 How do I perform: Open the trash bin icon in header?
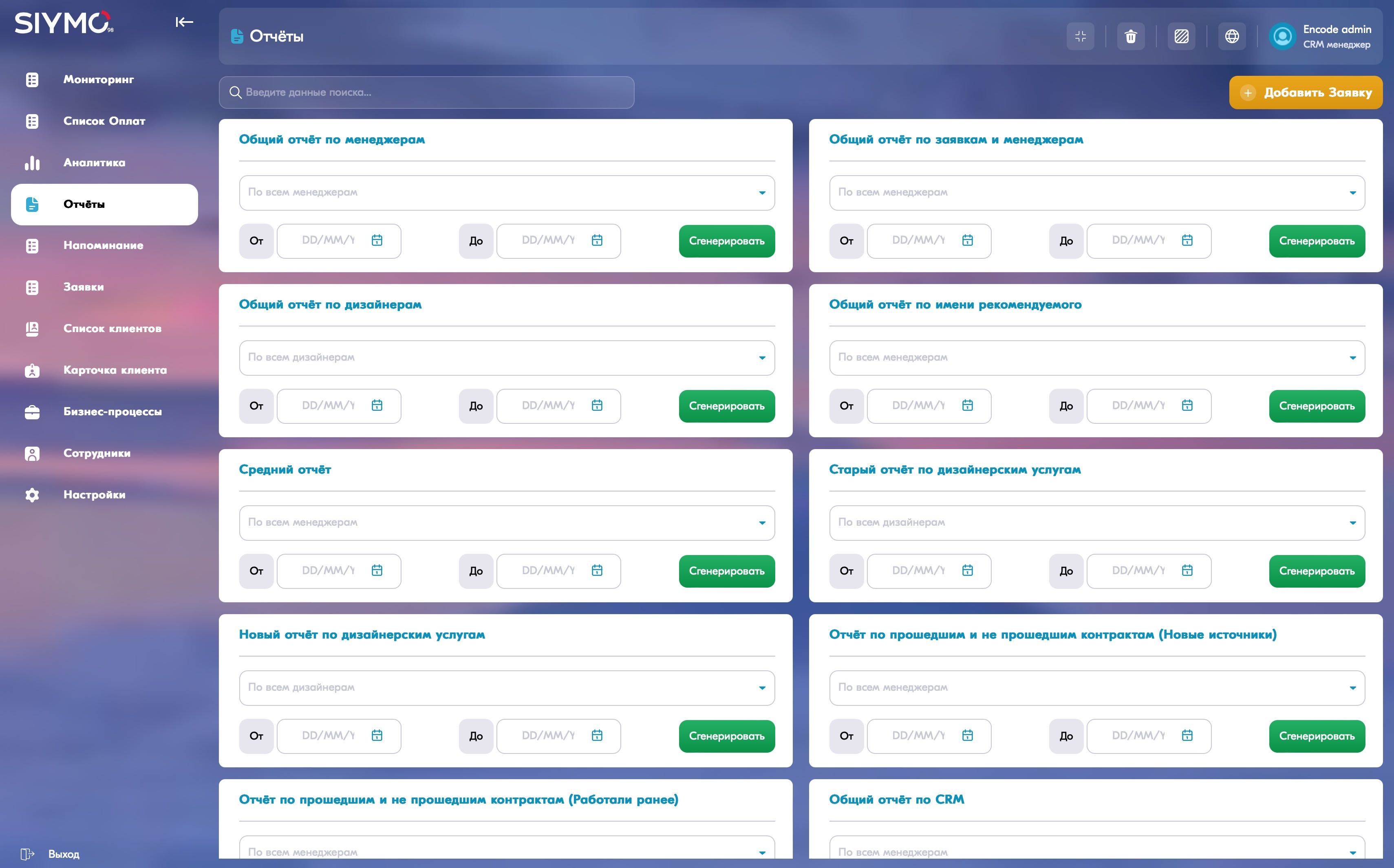1130,36
